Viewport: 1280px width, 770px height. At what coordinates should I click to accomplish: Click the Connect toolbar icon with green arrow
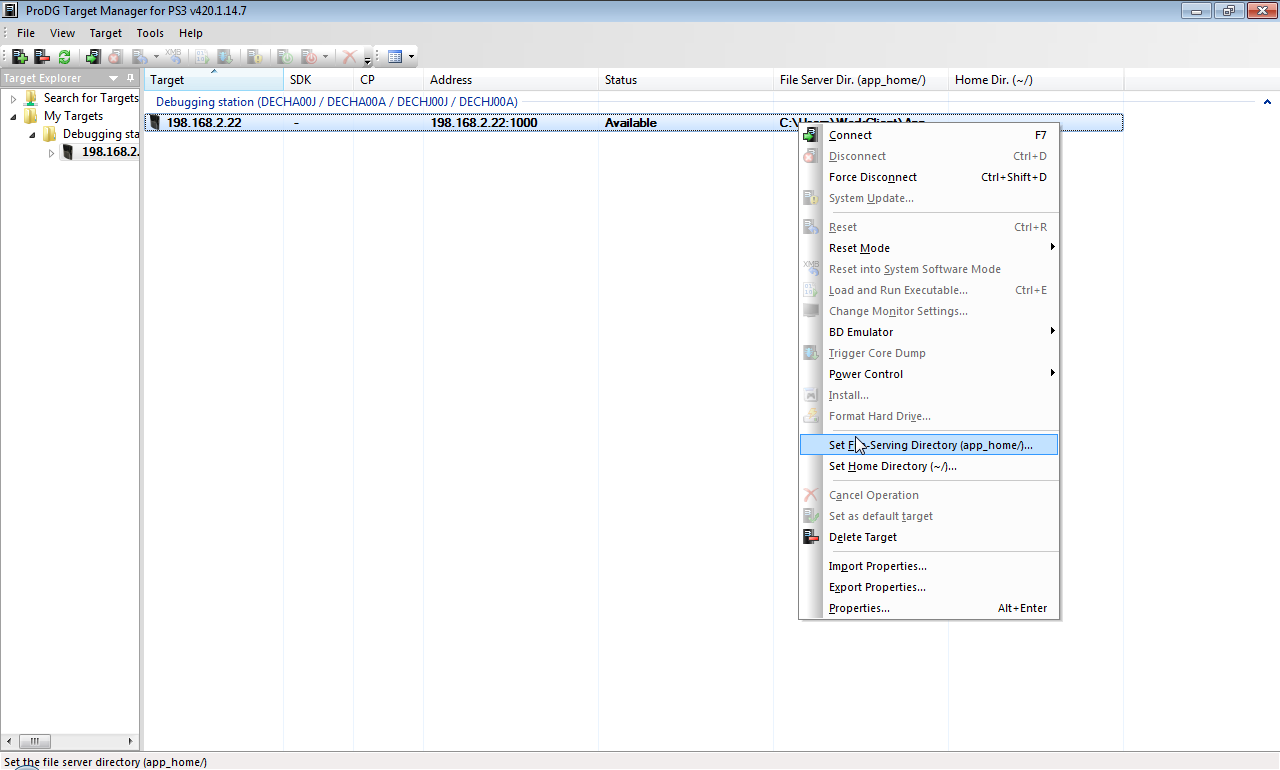click(x=93, y=57)
